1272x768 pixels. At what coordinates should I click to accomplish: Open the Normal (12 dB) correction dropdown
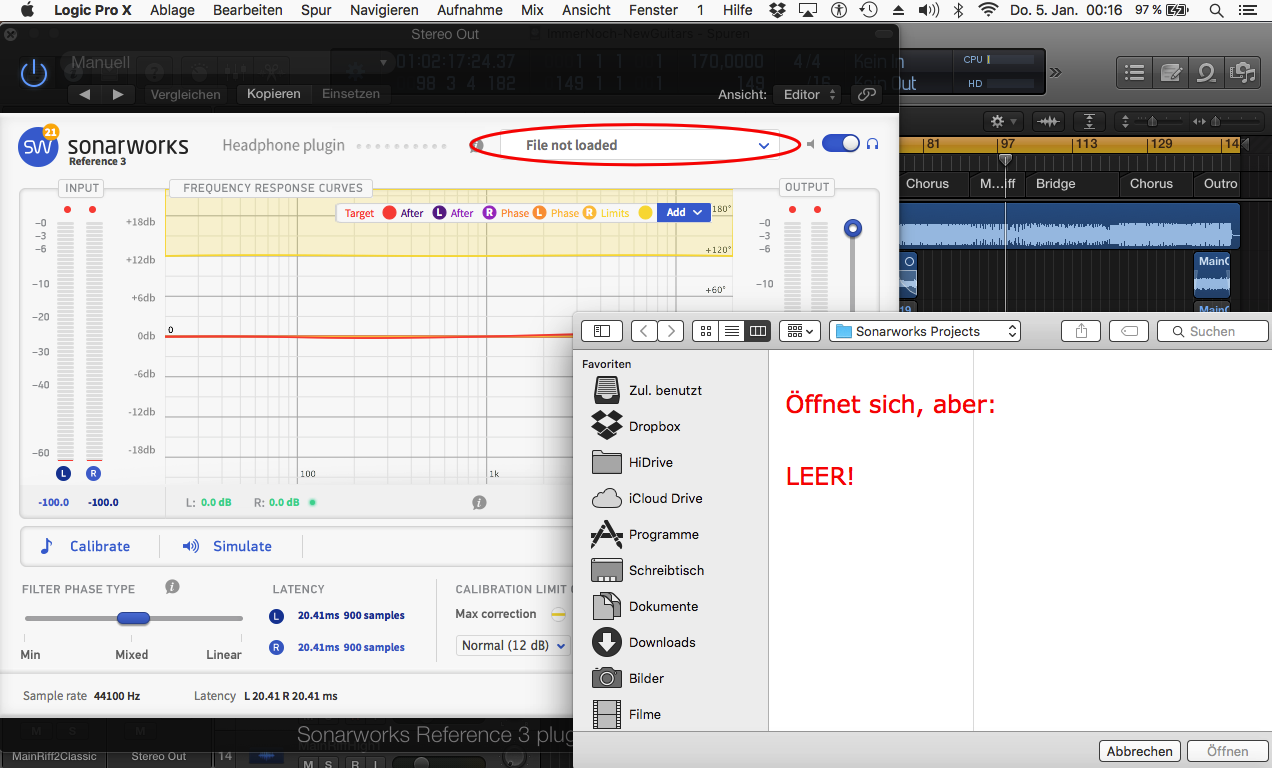[513, 646]
